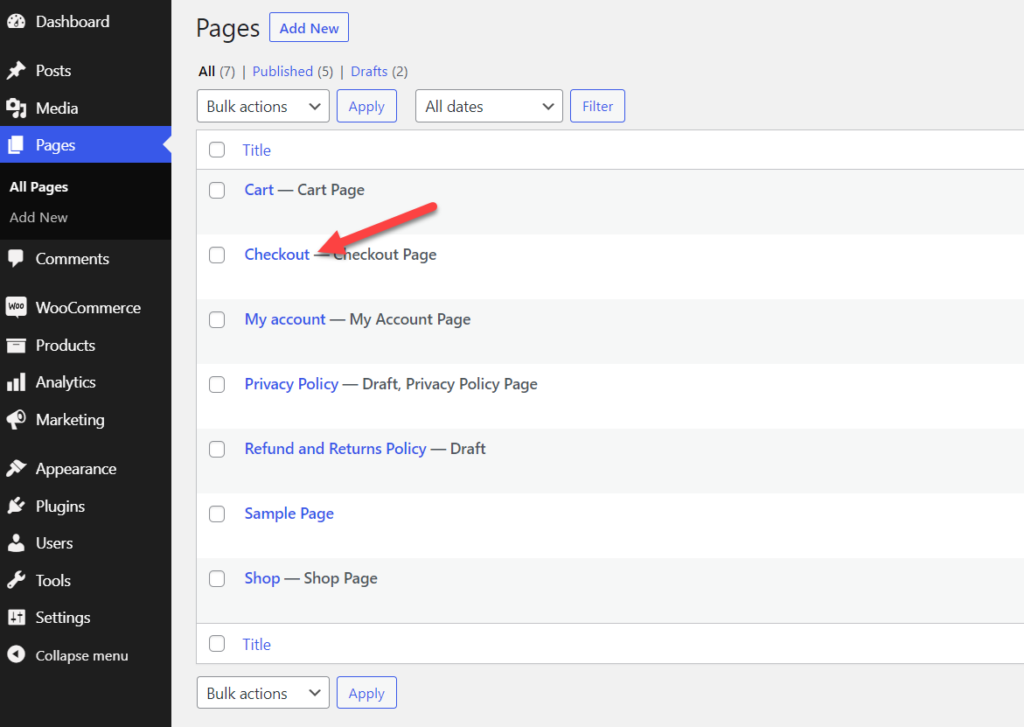This screenshot has height=727, width=1024.
Task: Go to Analytics menu label
Action: 65,382
